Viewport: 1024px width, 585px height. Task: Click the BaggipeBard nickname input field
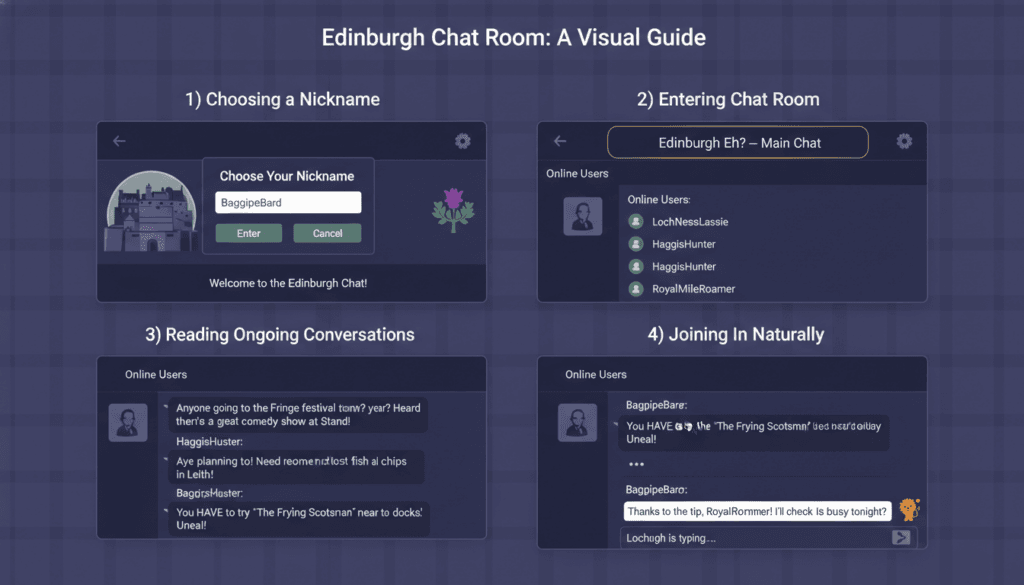point(287,202)
